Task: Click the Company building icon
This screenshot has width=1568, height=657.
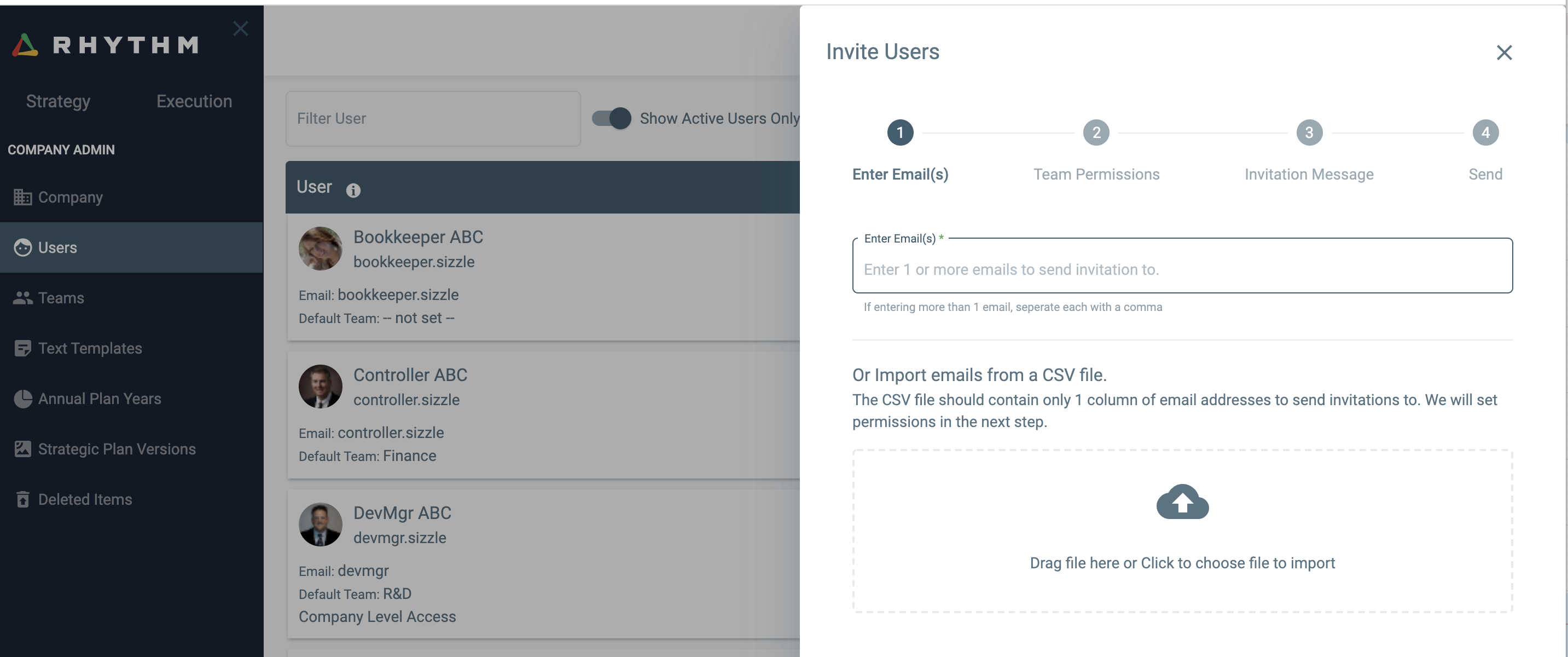Action: 22,197
